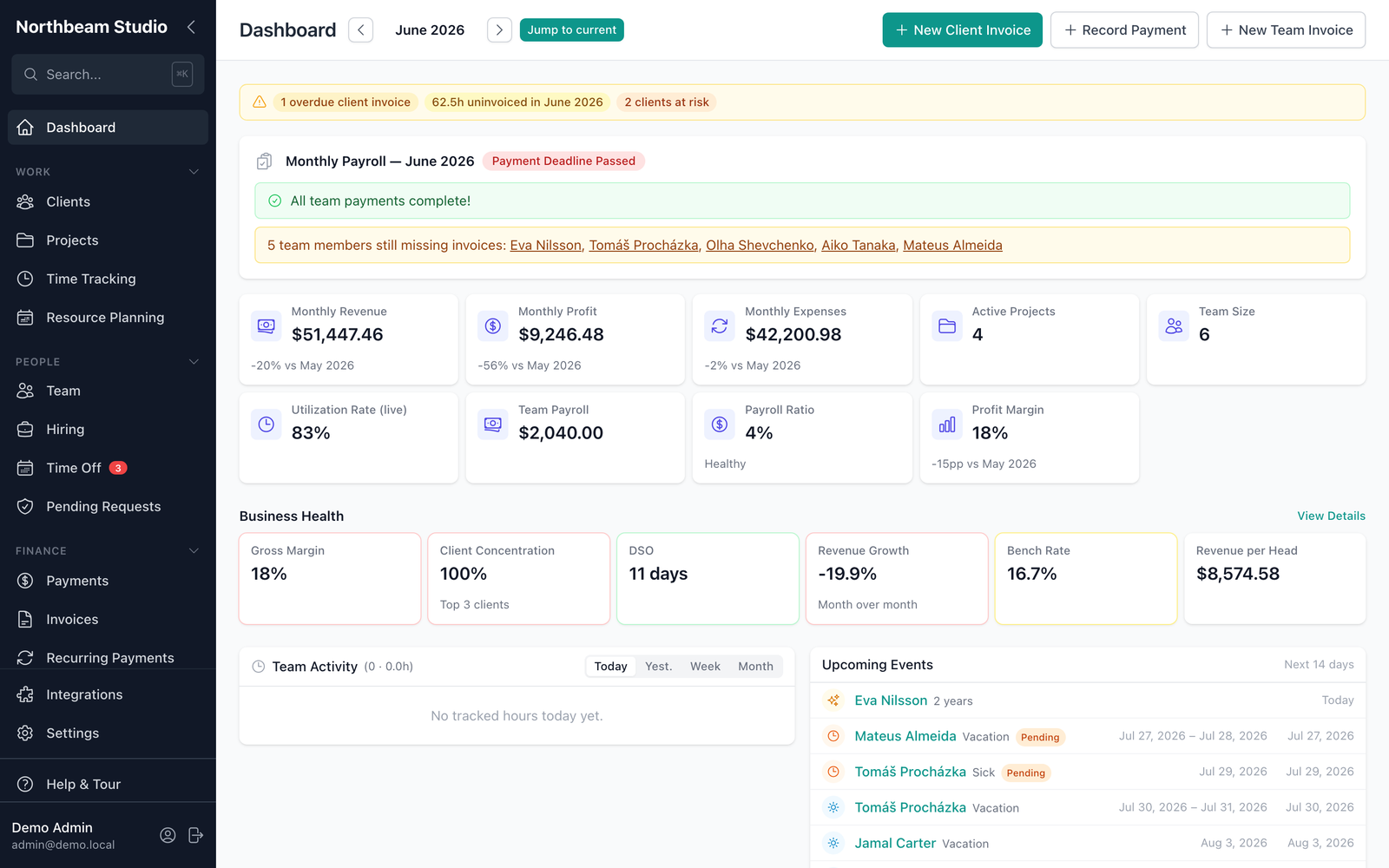Viewport: 1389px width, 868px height.
Task: Go to previous month arrow
Action: point(361,30)
